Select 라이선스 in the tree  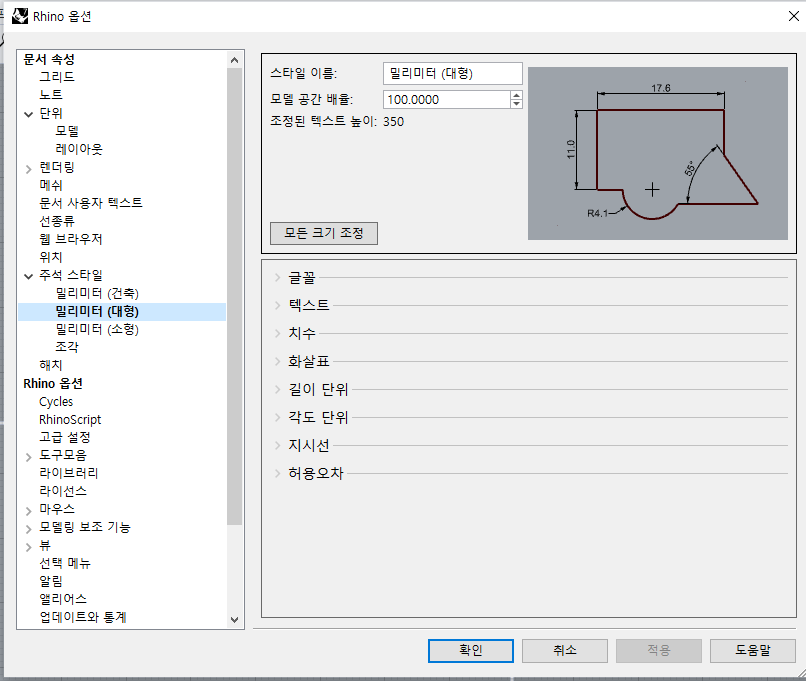(63, 491)
